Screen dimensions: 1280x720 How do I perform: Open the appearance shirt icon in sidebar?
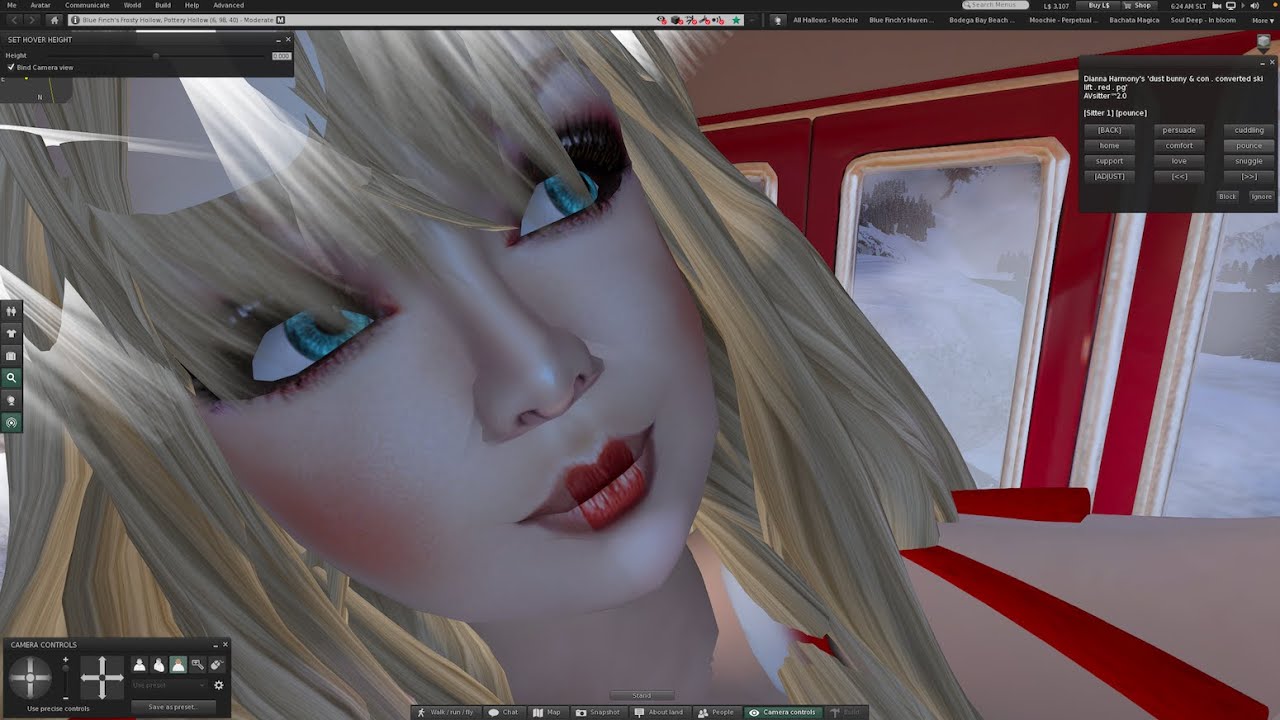pos(11,334)
